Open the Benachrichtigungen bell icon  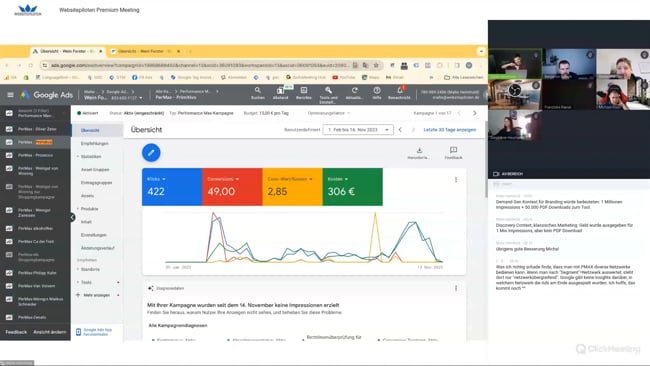coord(400,93)
